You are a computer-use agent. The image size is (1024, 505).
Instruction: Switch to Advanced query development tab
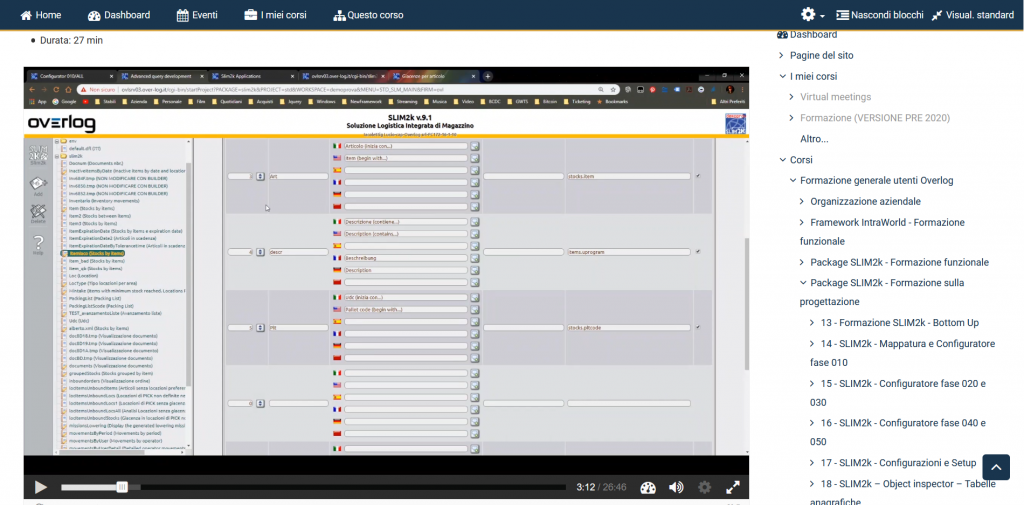(164, 76)
